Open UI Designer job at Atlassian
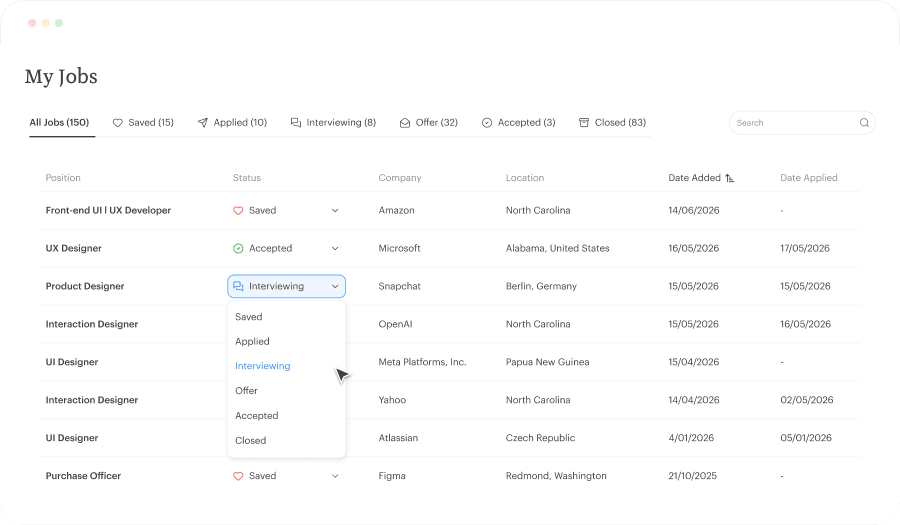 72,438
